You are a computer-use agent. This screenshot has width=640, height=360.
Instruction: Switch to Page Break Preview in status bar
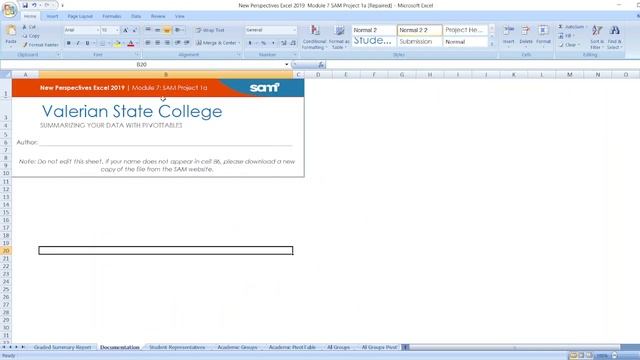pyautogui.click(x=589, y=356)
